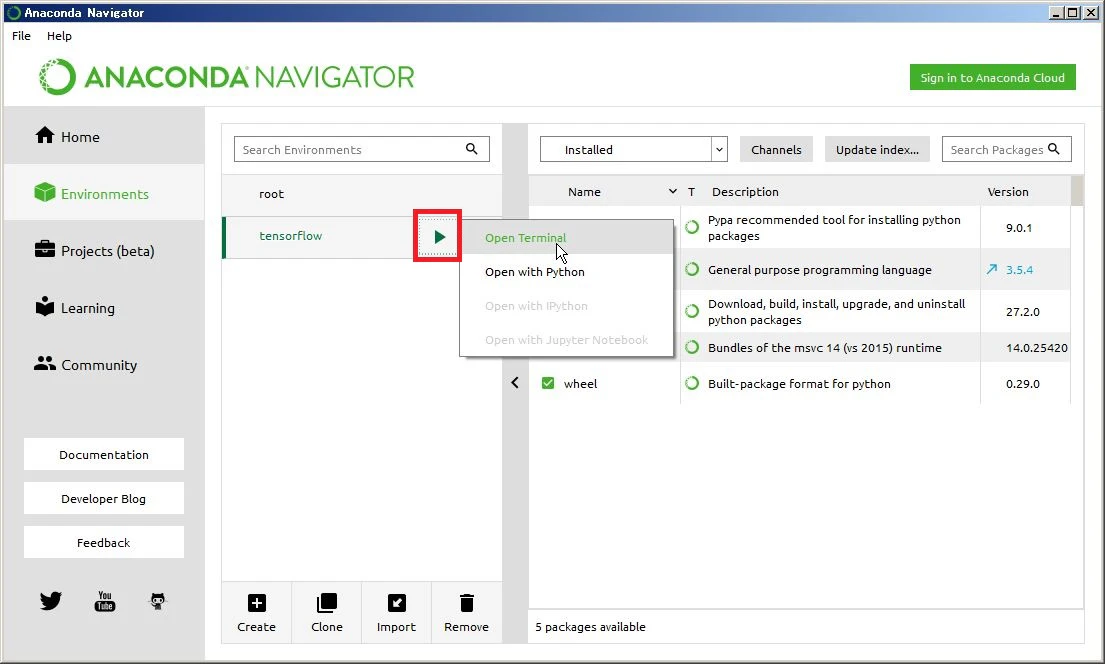This screenshot has height=664, width=1105.
Task: Import an environment
Action: click(x=396, y=613)
